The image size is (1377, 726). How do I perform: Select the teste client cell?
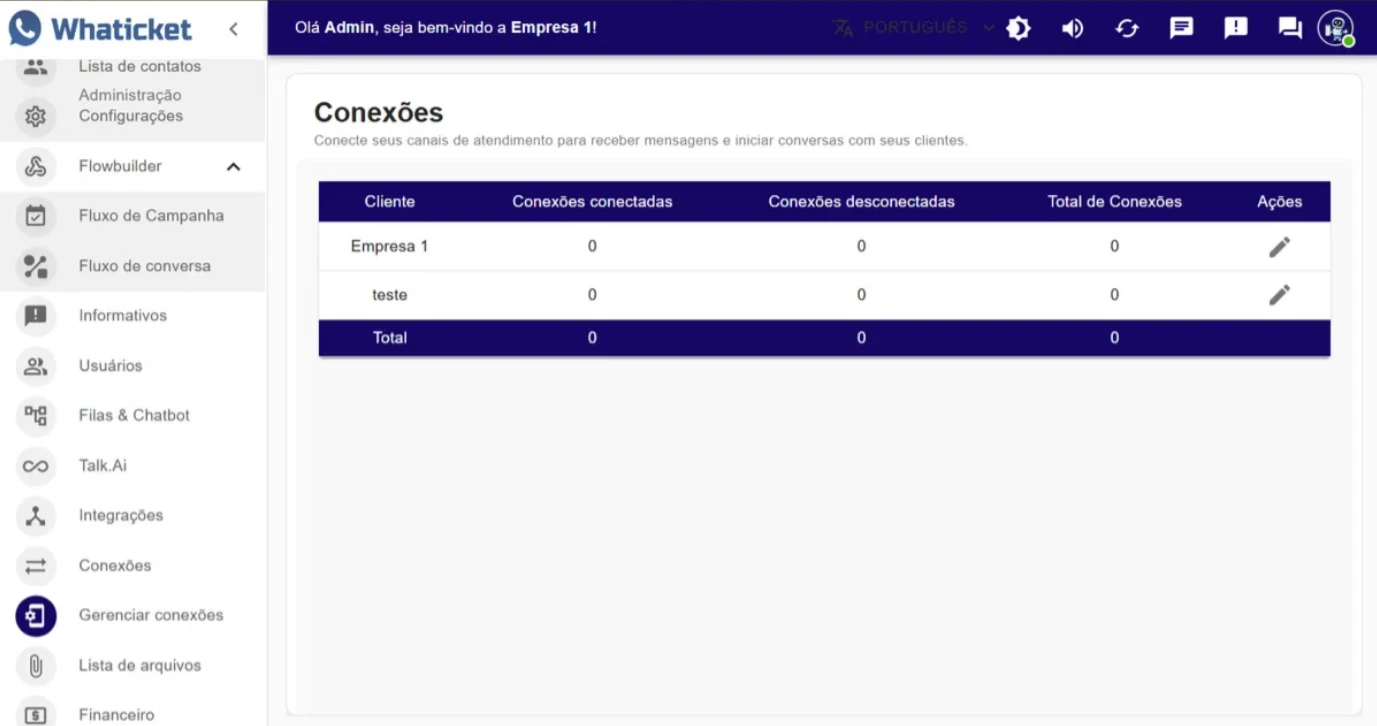(x=390, y=295)
